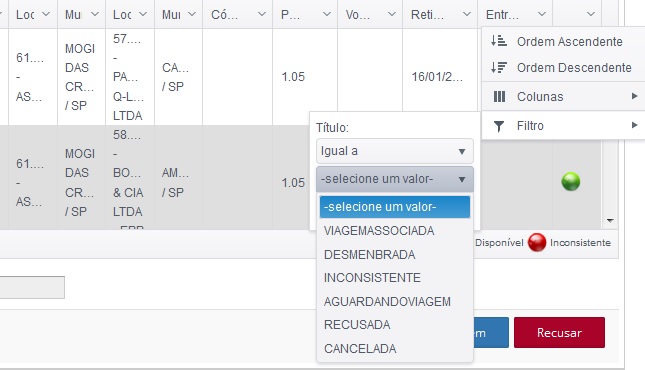Choose CANCELADA from the list
The width and height of the screenshot is (645, 370).
point(395,349)
